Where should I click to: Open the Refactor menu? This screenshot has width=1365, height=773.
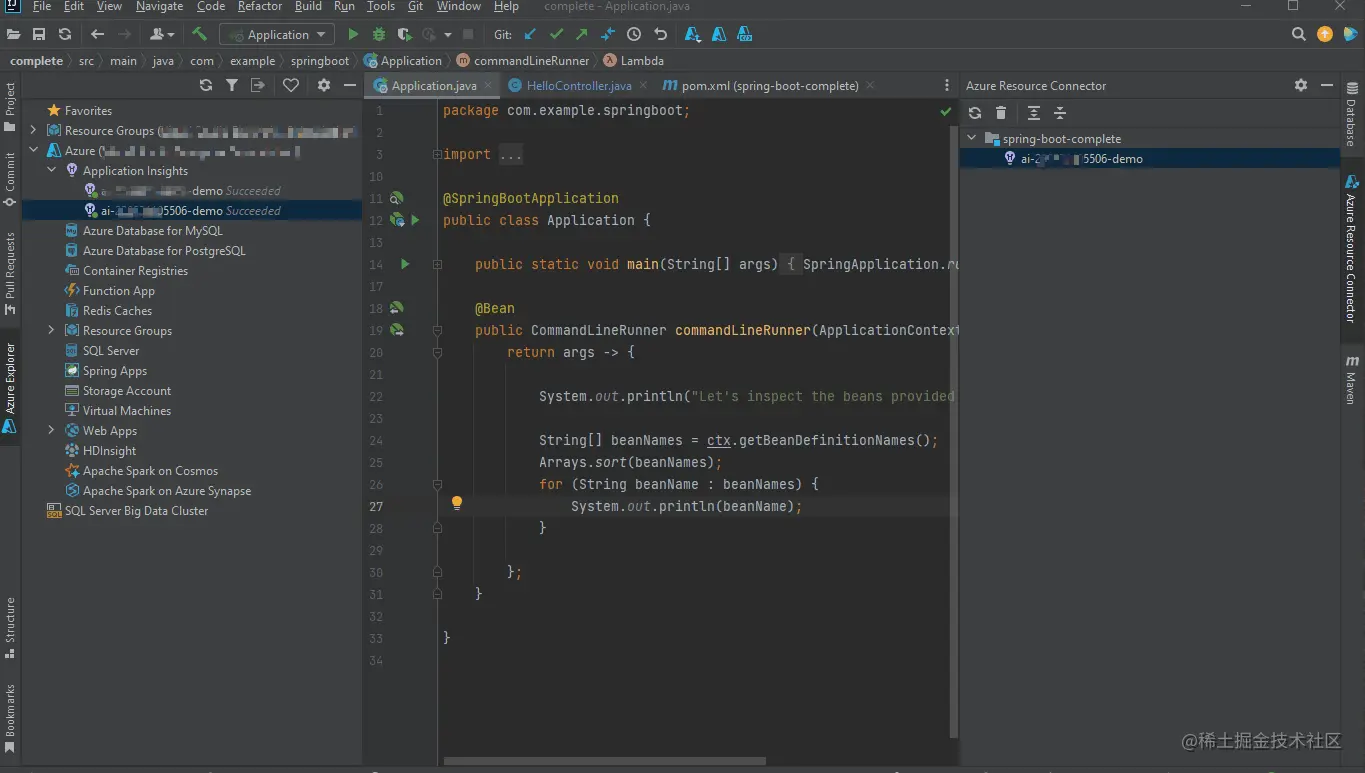[x=259, y=7]
